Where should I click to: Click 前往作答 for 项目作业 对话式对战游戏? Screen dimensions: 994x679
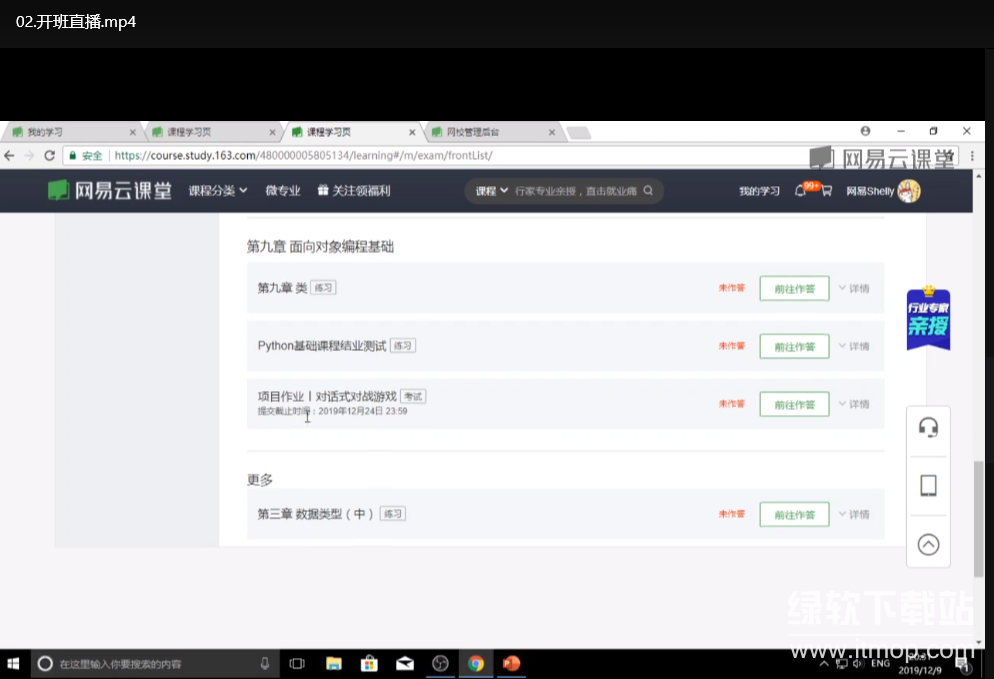tap(794, 404)
